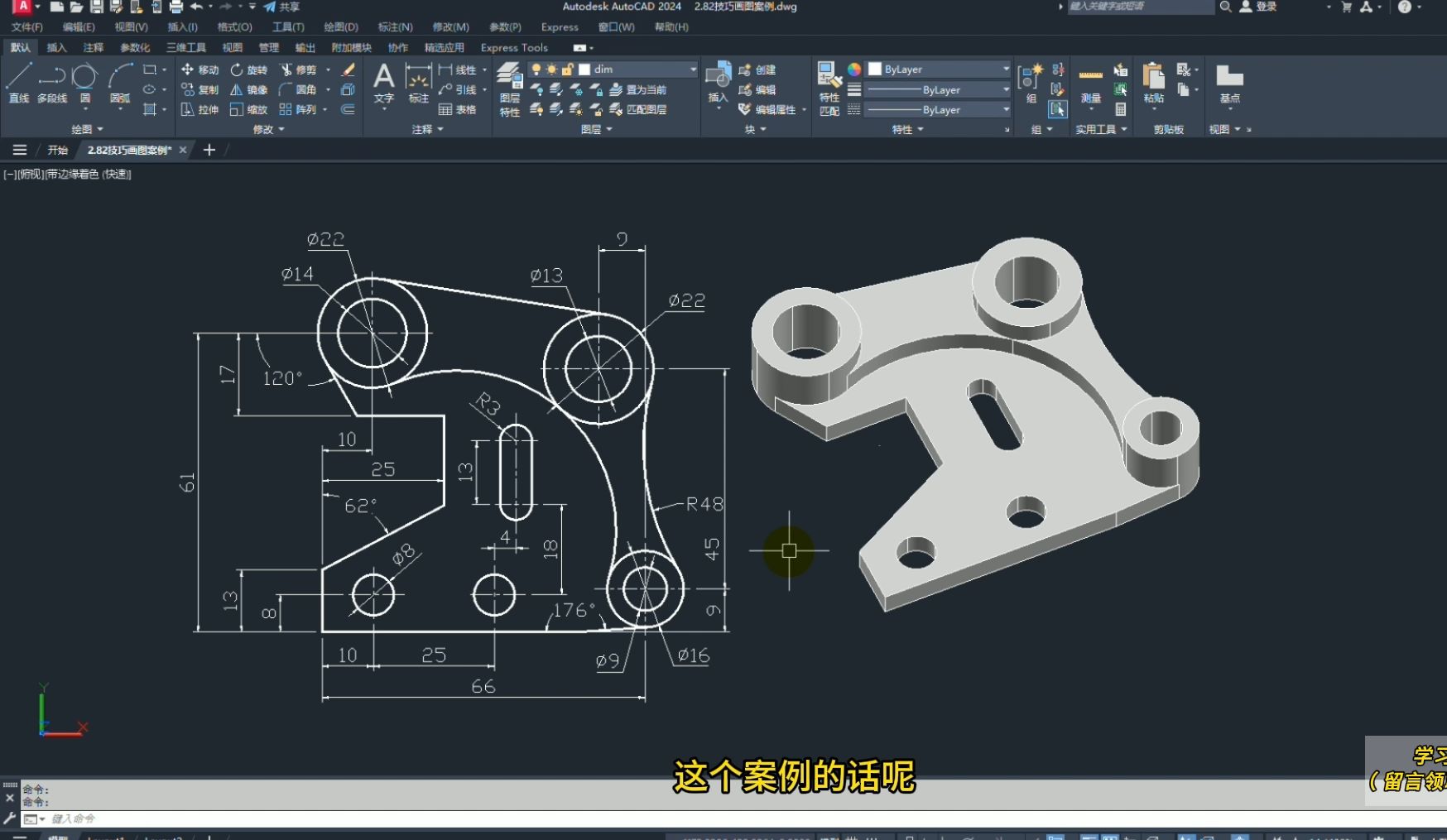Click the Measure (测量) ruler icon
This screenshot has height=840, width=1447.
coord(1090,82)
